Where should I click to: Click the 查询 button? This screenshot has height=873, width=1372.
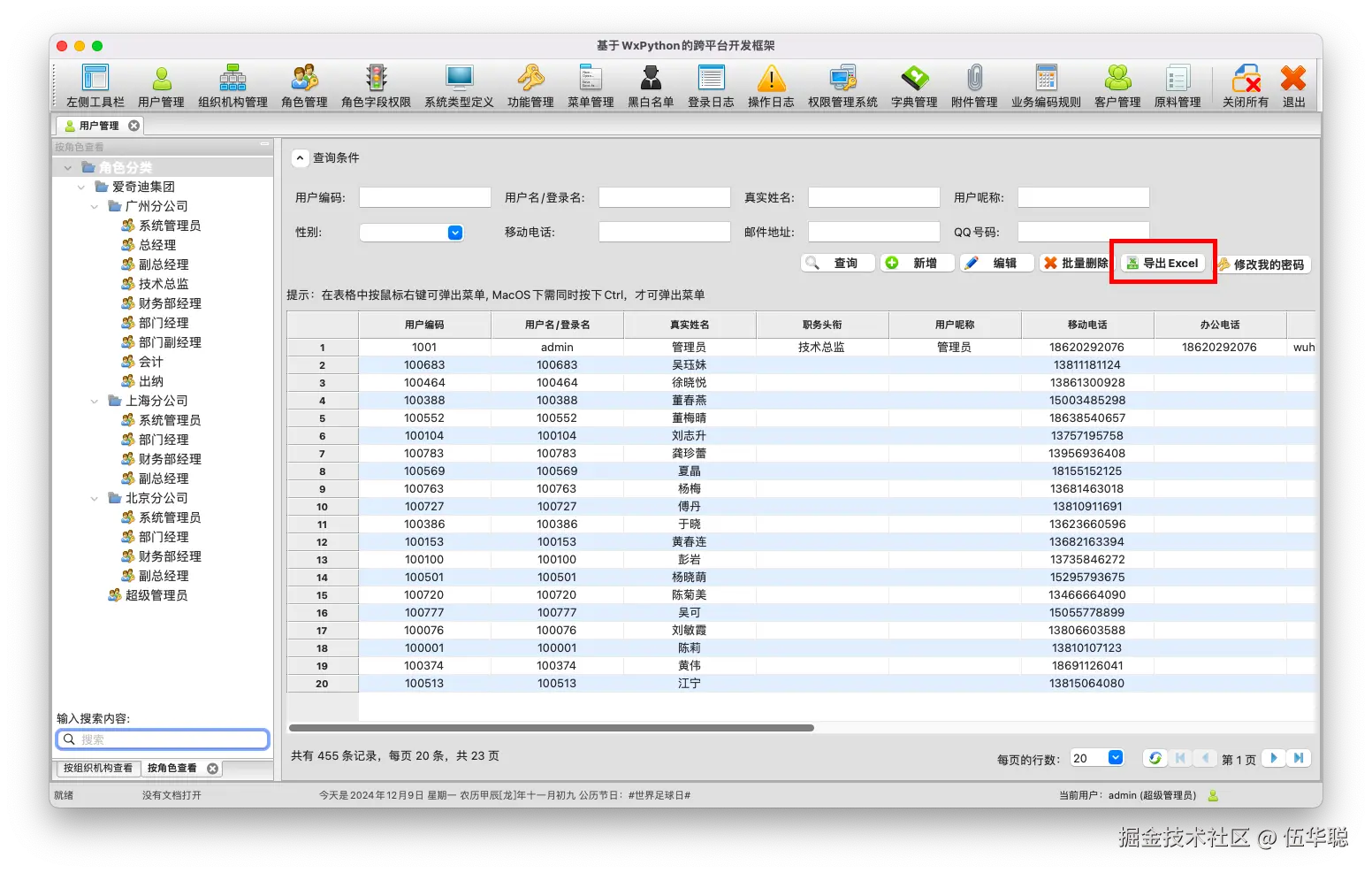click(x=837, y=263)
